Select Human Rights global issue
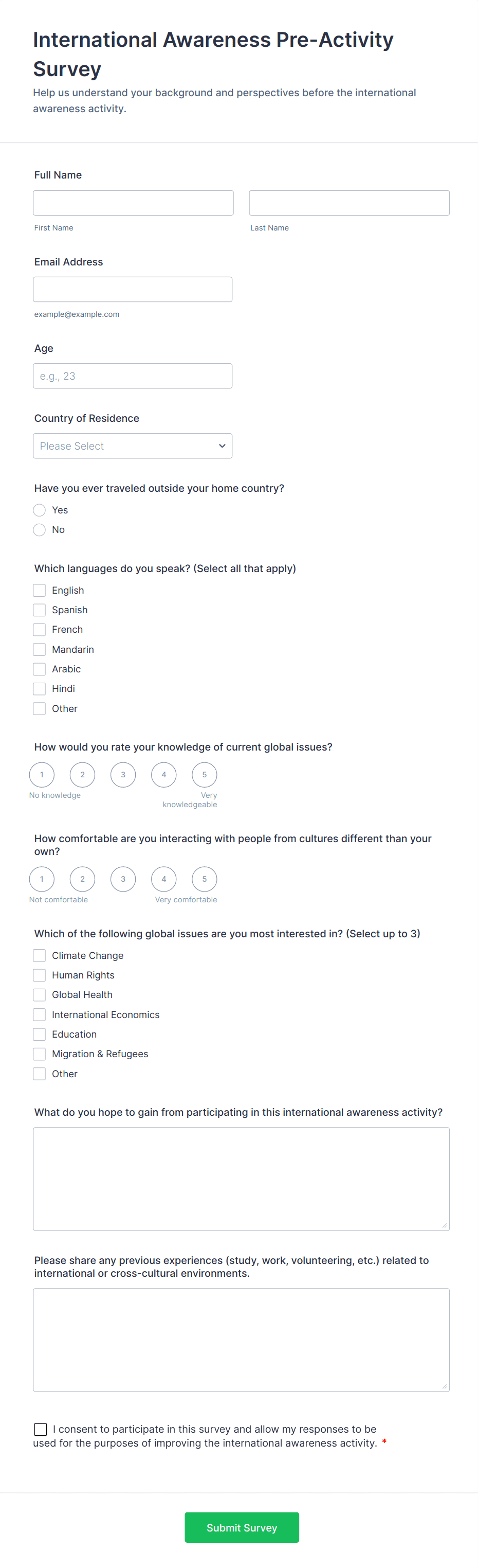The height and width of the screenshot is (1568, 478). (39, 974)
